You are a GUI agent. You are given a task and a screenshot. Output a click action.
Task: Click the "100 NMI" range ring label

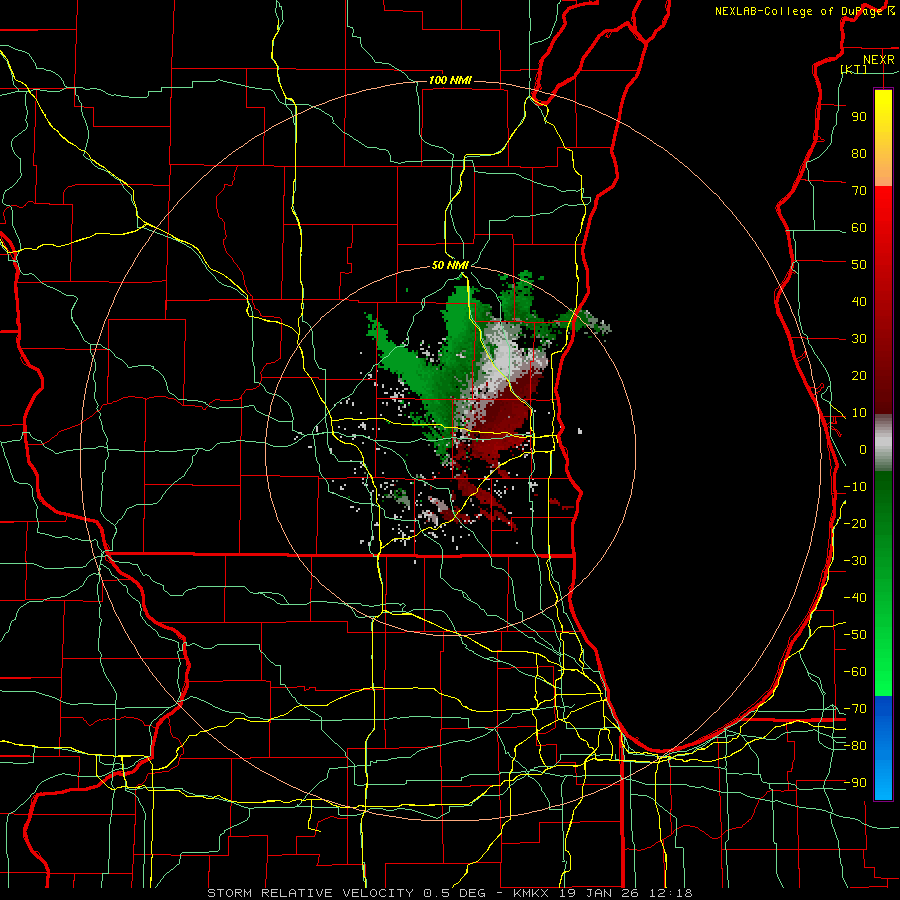(450, 80)
